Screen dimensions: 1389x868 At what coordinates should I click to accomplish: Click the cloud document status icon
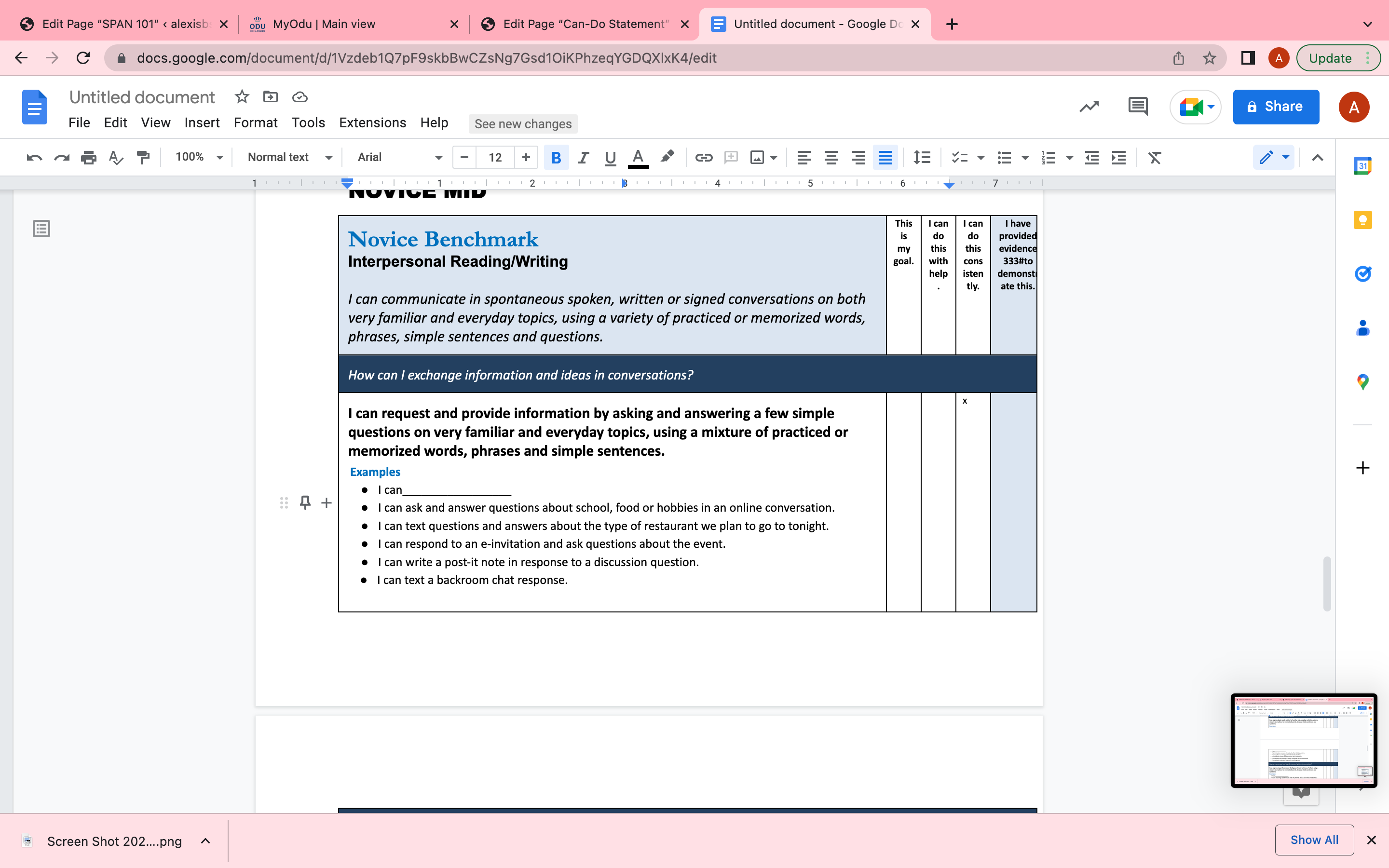point(300,97)
